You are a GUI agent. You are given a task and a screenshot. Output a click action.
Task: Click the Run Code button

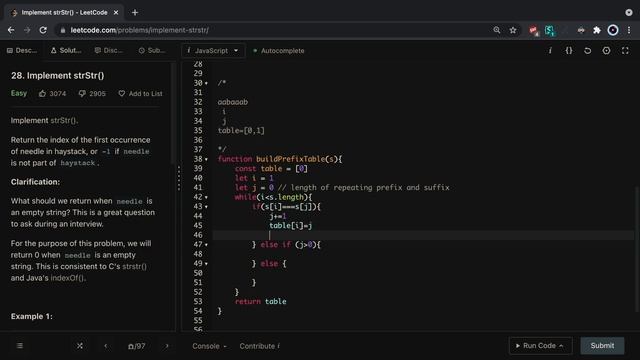[540, 346]
